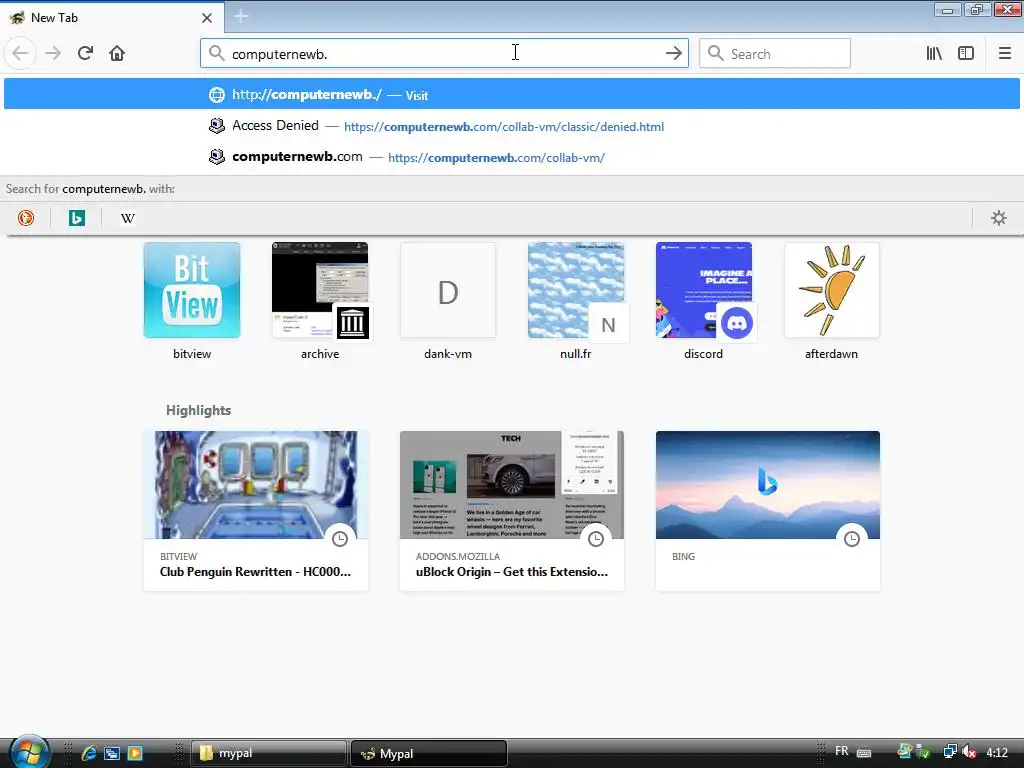The height and width of the screenshot is (768, 1024).
Task: Search with Wikipedia engine icon
Action: pyautogui.click(x=127, y=218)
